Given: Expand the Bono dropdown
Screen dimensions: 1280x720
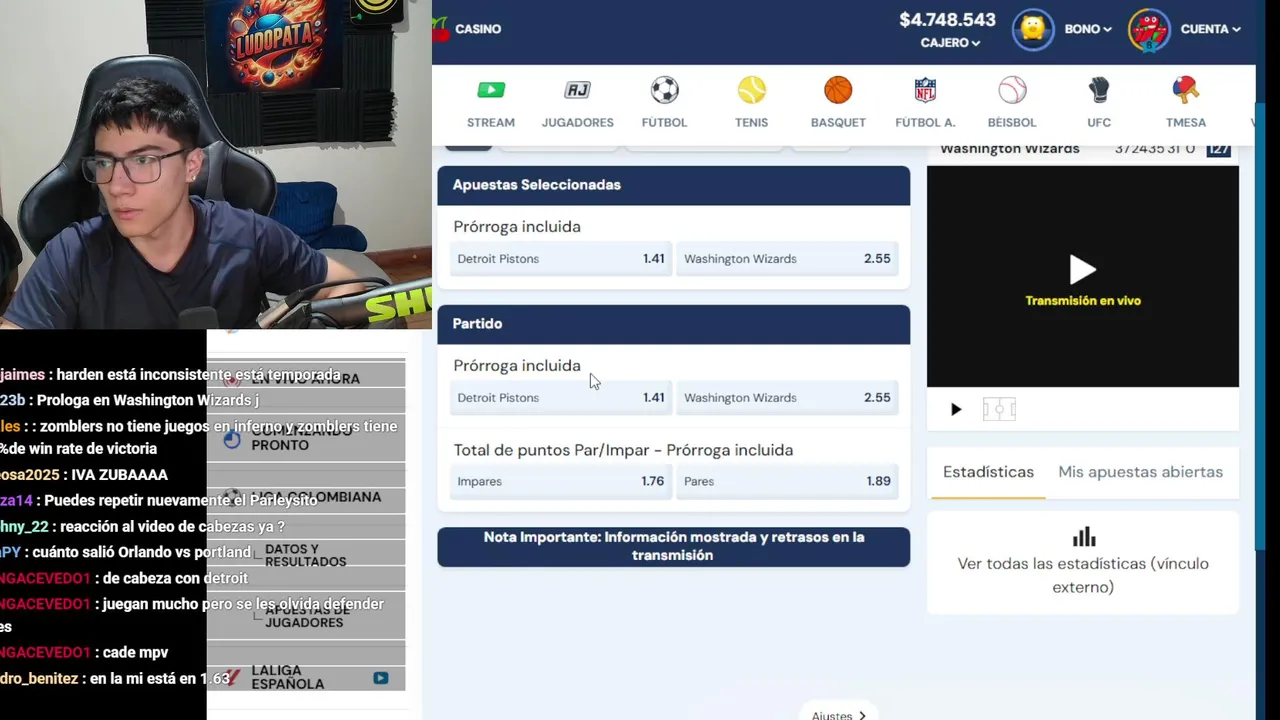Looking at the screenshot, I should point(1088,29).
